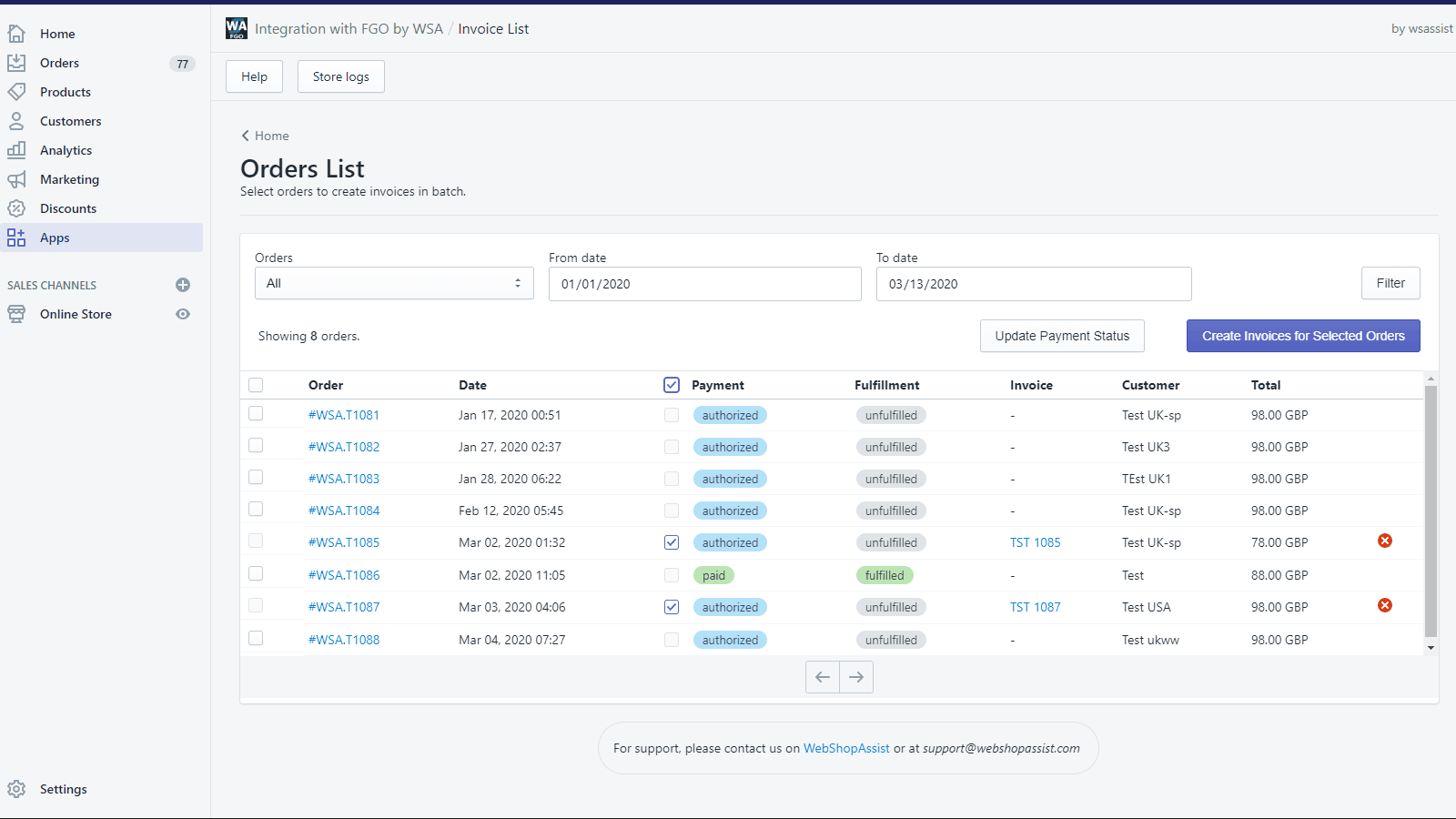The image size is (1456, 819).
Task: Click the WA app logo icon in the header
Action: click(237, 29)
